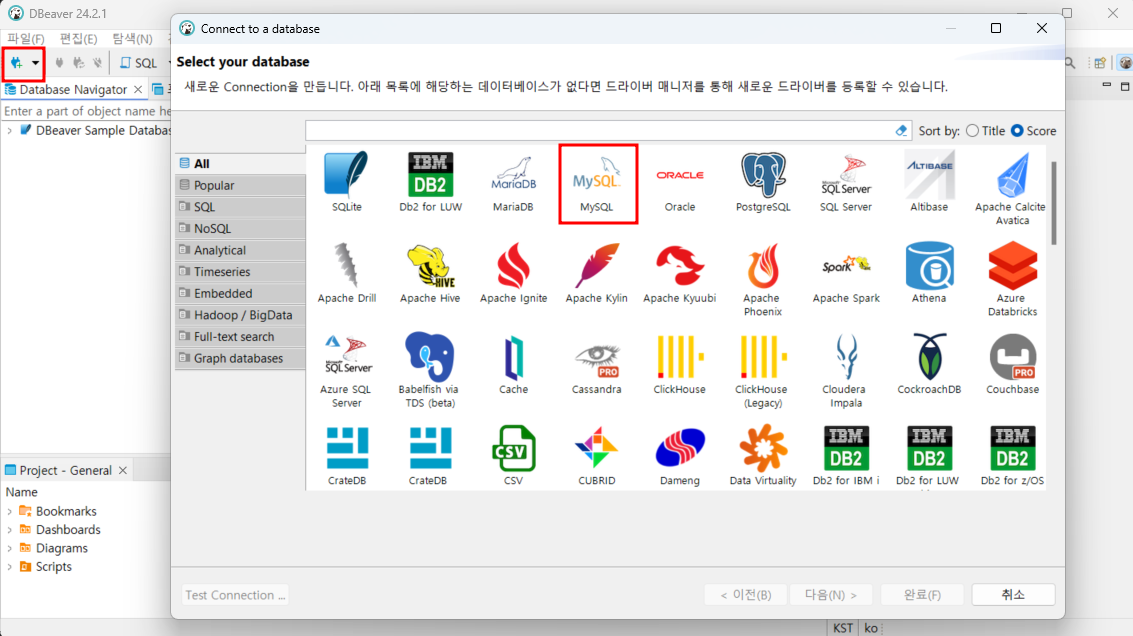This screenshot has width=1133, height=636.
Task: Sort databases by Score
Action: [x=1033, y=131]
